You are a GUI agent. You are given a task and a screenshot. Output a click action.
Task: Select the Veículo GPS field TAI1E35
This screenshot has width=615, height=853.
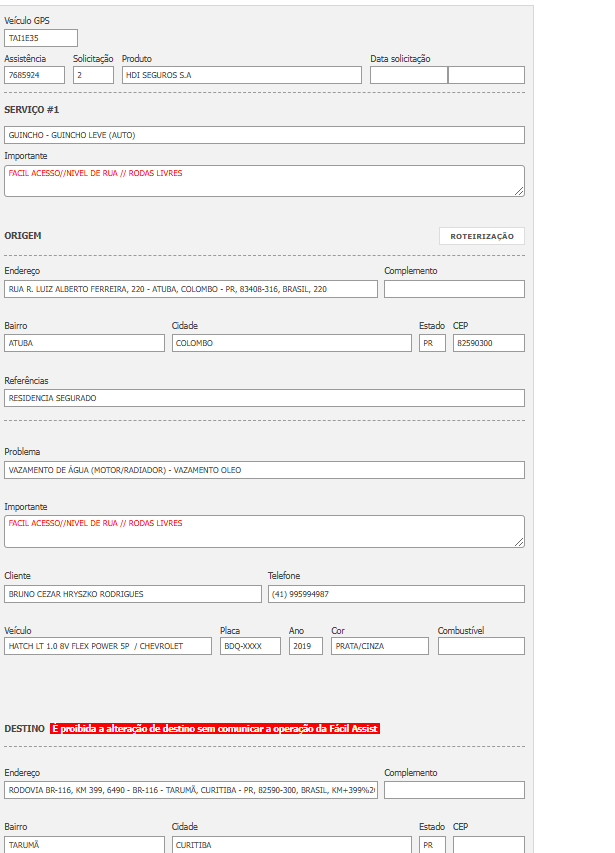41,38
